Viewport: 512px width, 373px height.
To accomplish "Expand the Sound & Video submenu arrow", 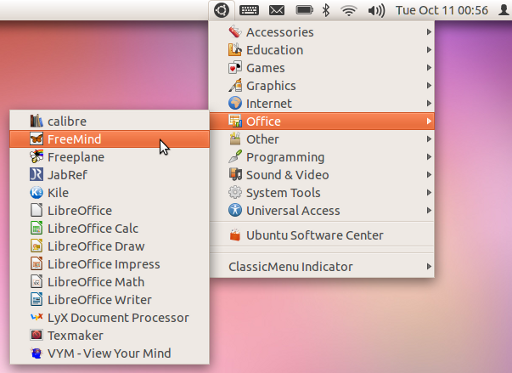I will [429, 175].
